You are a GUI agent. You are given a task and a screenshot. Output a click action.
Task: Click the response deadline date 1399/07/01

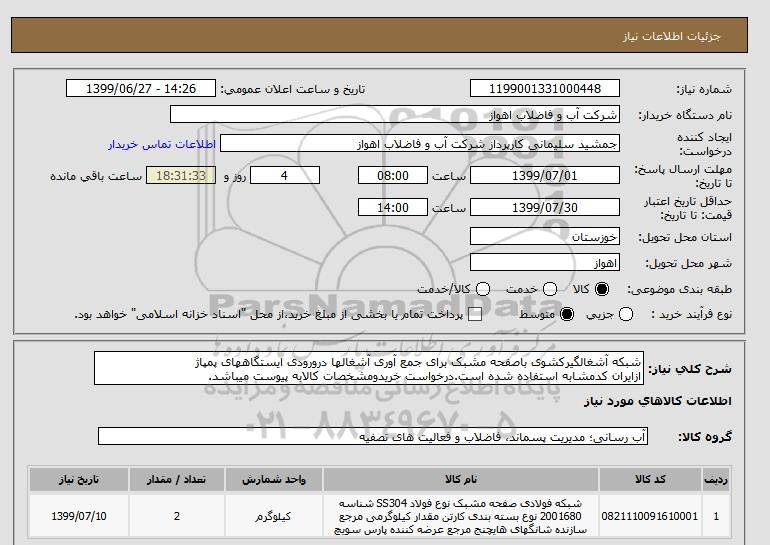click(545, 175)
